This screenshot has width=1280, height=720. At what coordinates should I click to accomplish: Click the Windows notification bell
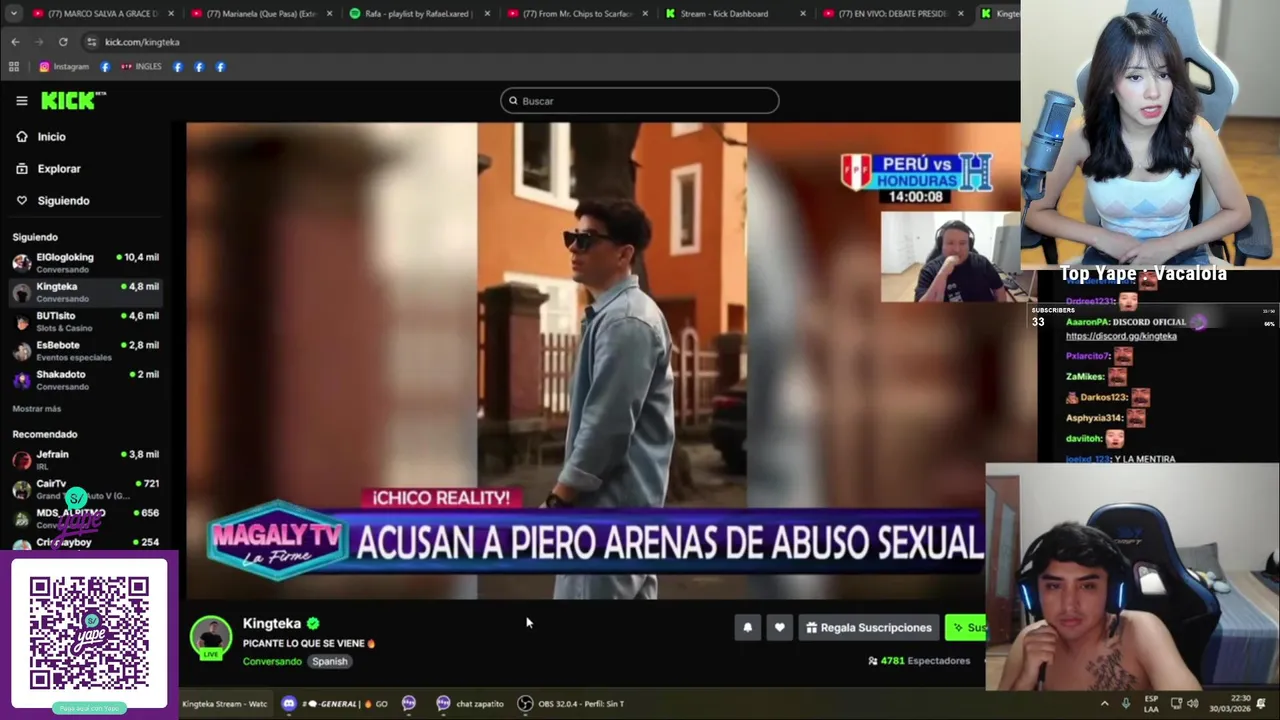1262,704
